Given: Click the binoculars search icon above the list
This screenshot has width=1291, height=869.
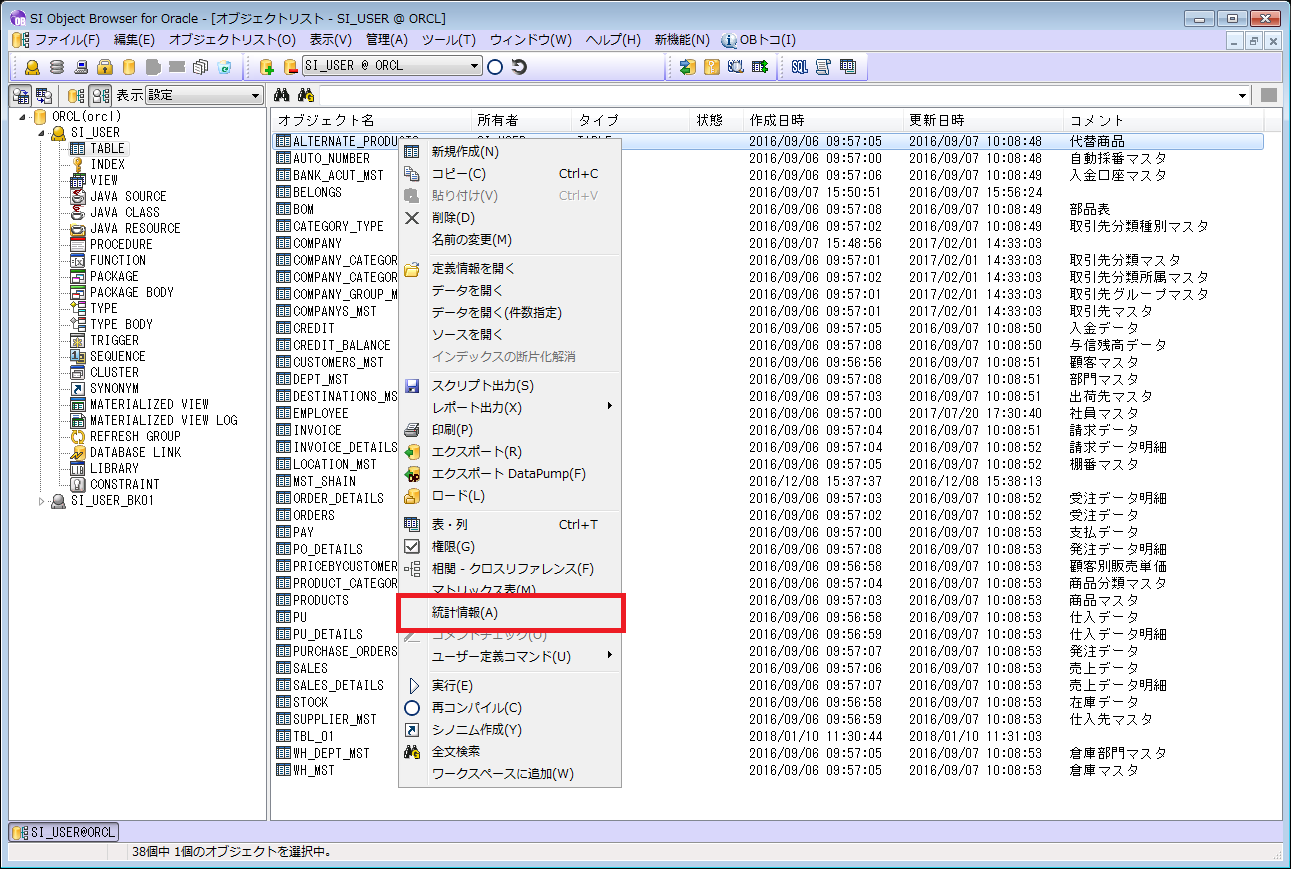Looking at the screenshot, I should click(x=283, y=95).
